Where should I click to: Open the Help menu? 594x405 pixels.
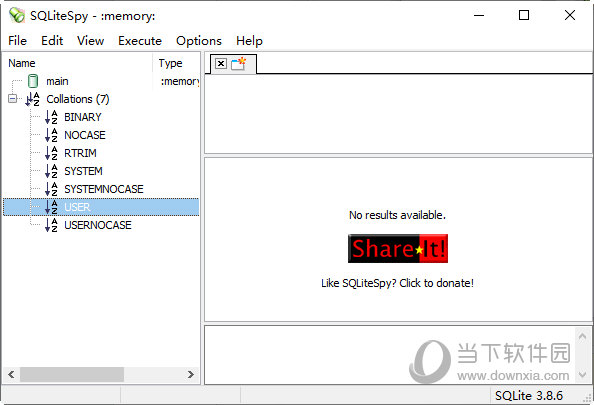tap(249, 41)
